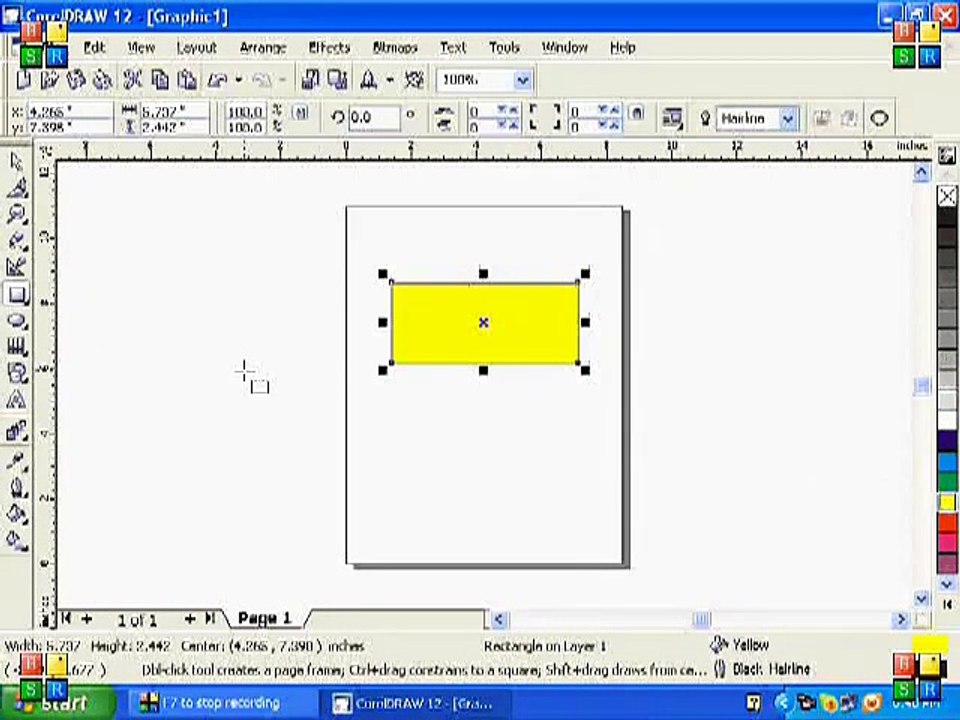960x720 pixels.
Task: Click the New document icon
Action: (x=23, y=80)
